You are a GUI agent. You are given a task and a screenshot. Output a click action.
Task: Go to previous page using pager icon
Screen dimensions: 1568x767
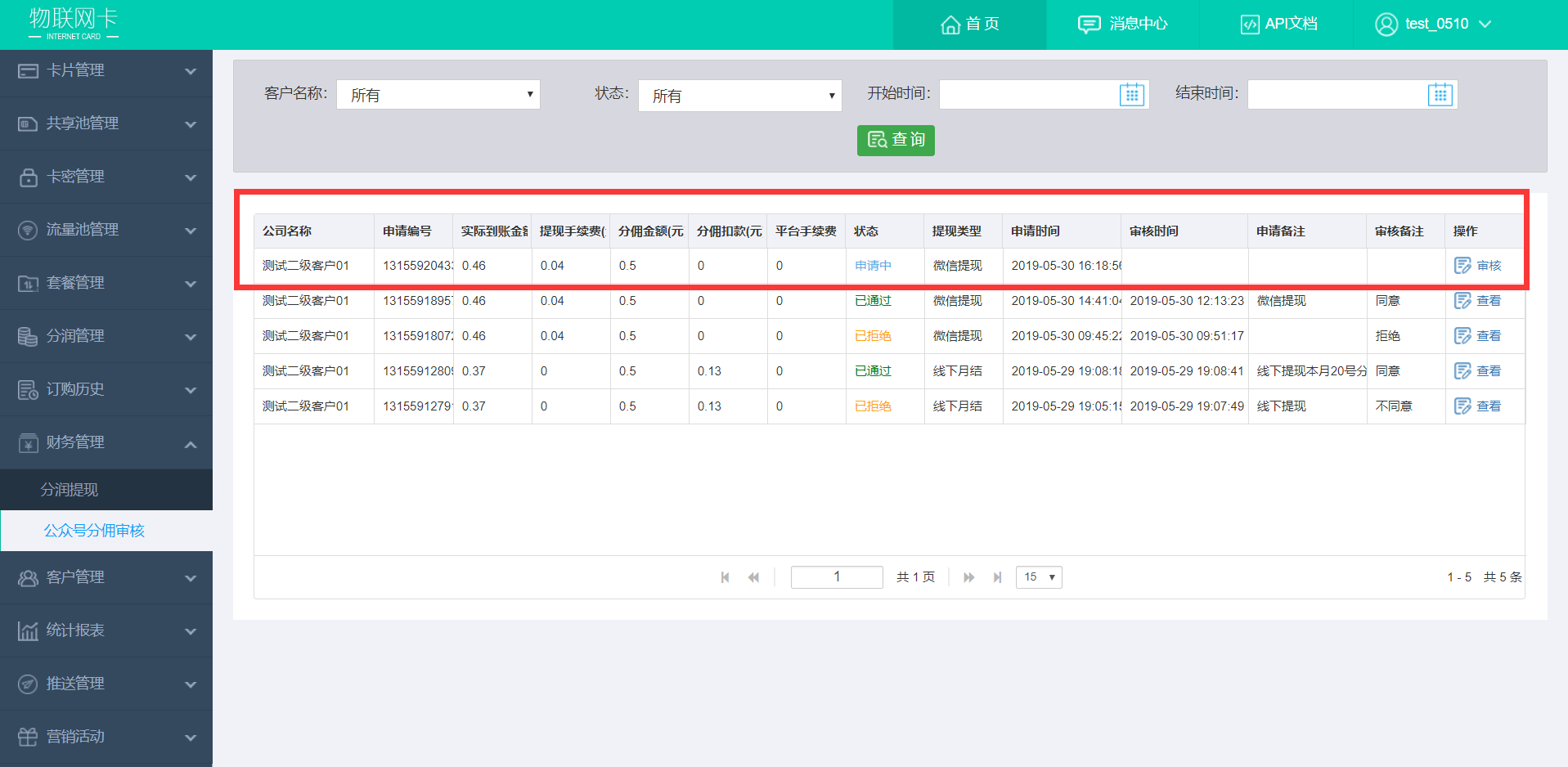click(753, 577)
